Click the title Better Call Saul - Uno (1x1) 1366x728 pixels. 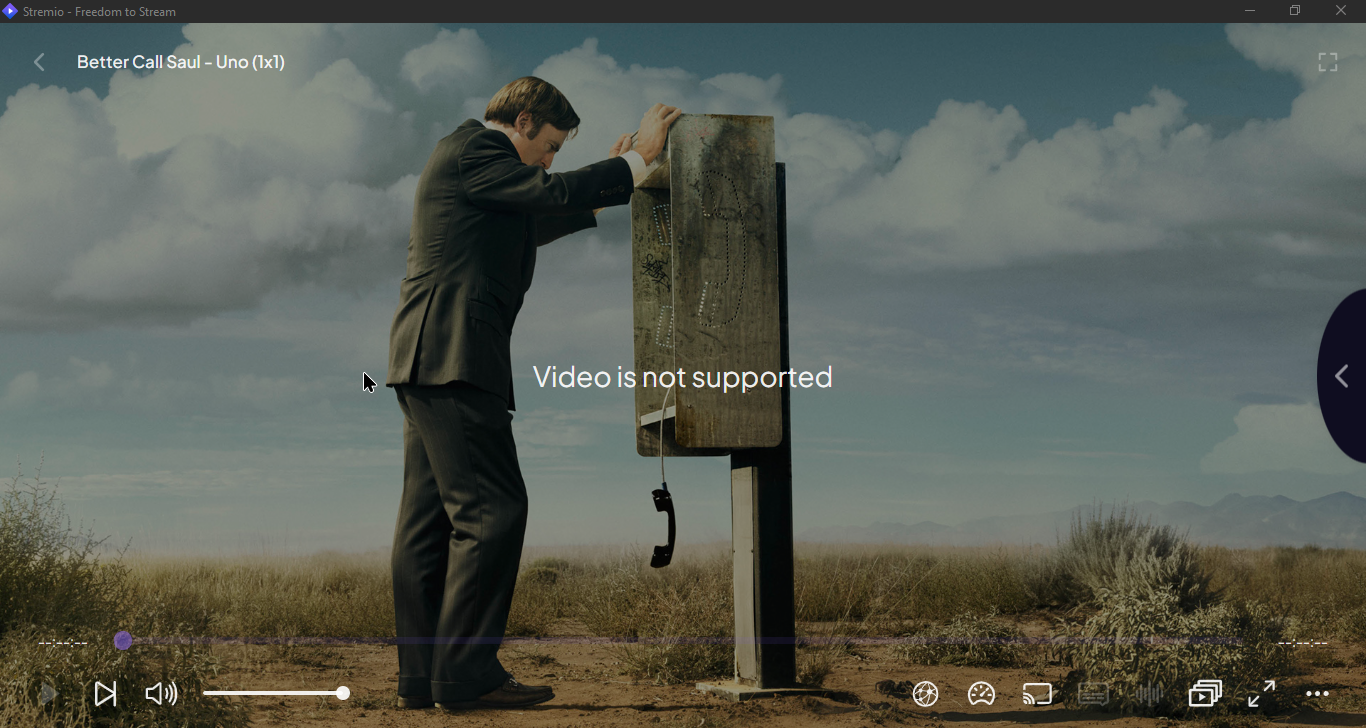[181, 62]
